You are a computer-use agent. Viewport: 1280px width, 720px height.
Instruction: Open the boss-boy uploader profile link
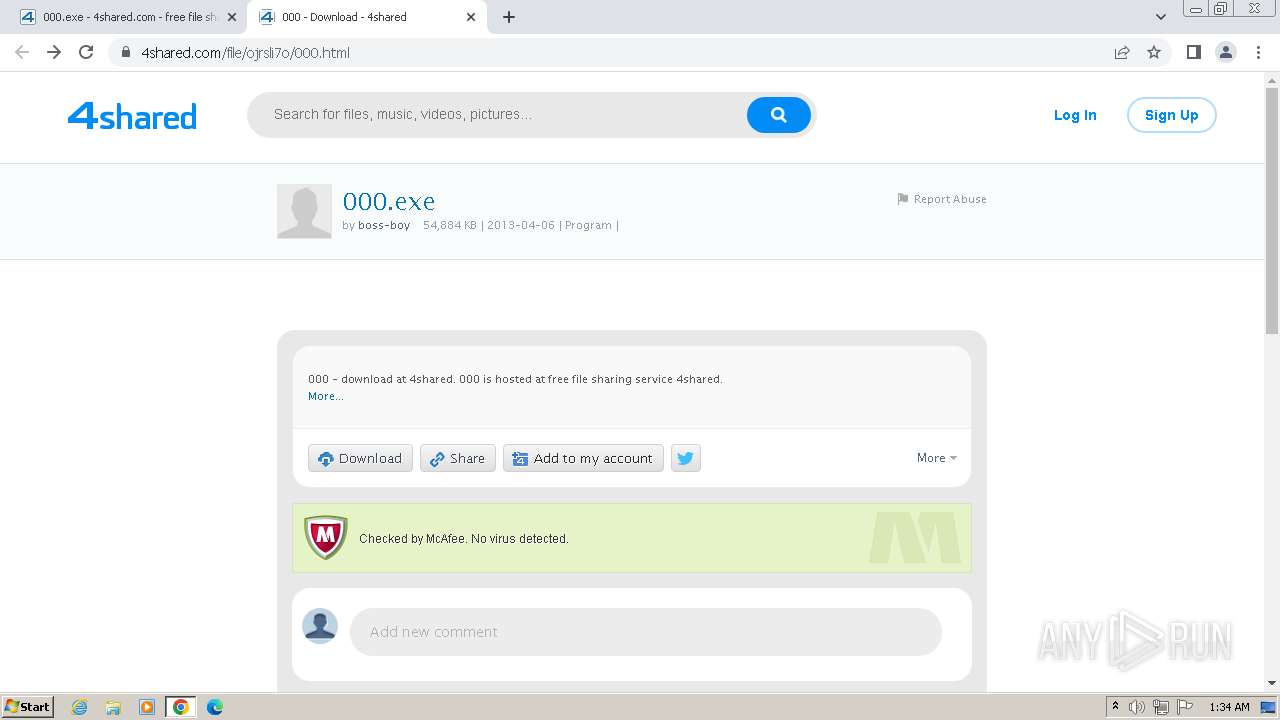(x=384, y=225)
